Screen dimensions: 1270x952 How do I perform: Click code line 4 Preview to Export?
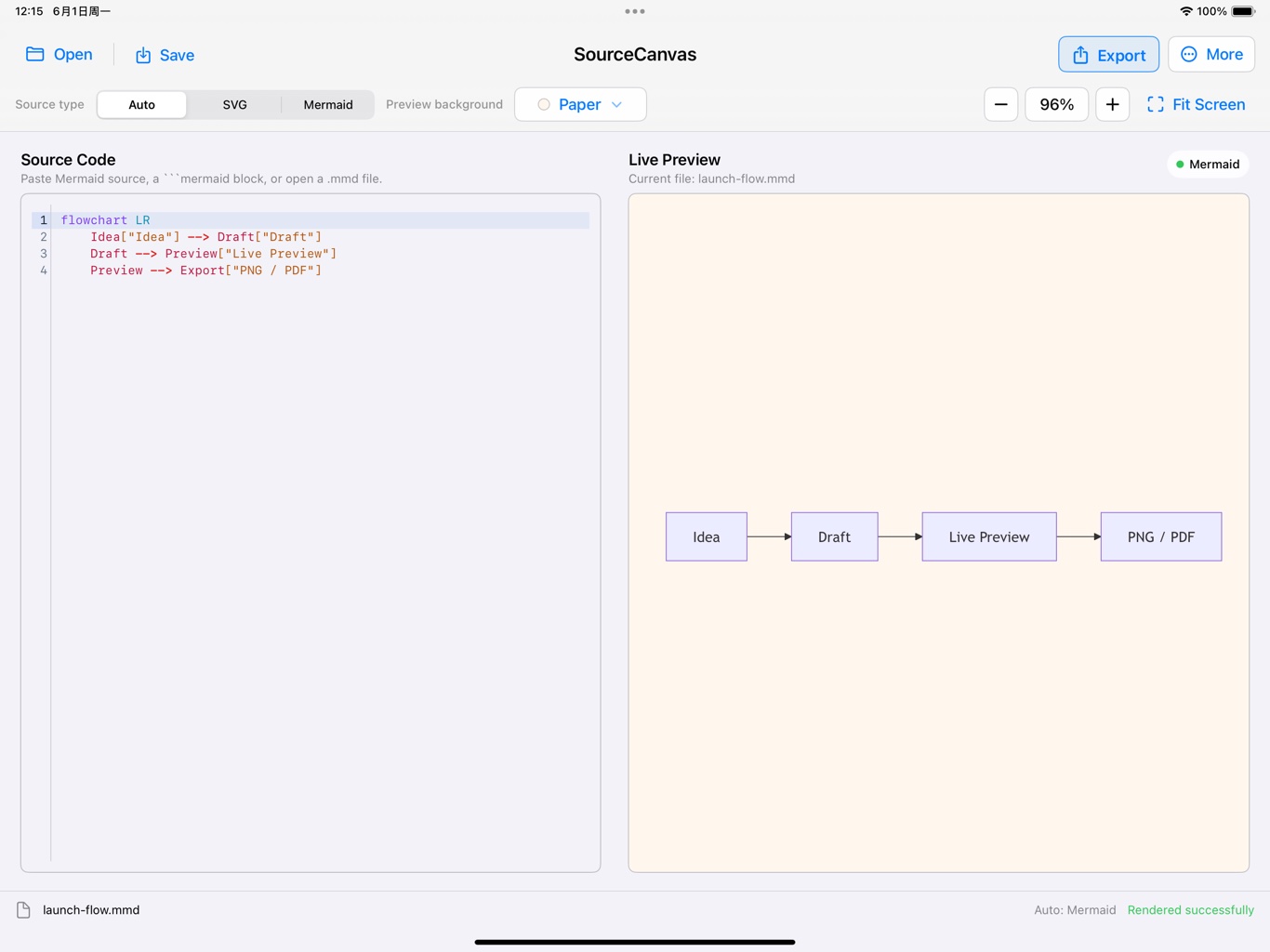click(205, 271)
